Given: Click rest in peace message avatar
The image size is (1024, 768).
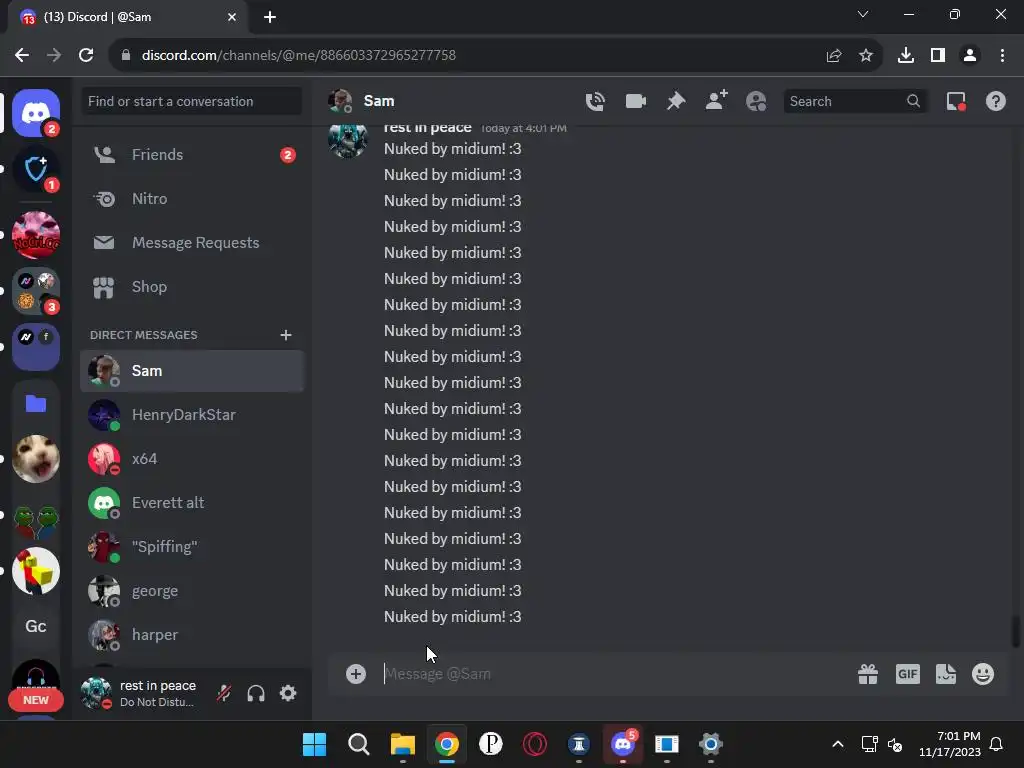Looking at the screenshot, I should pos(348,139).
